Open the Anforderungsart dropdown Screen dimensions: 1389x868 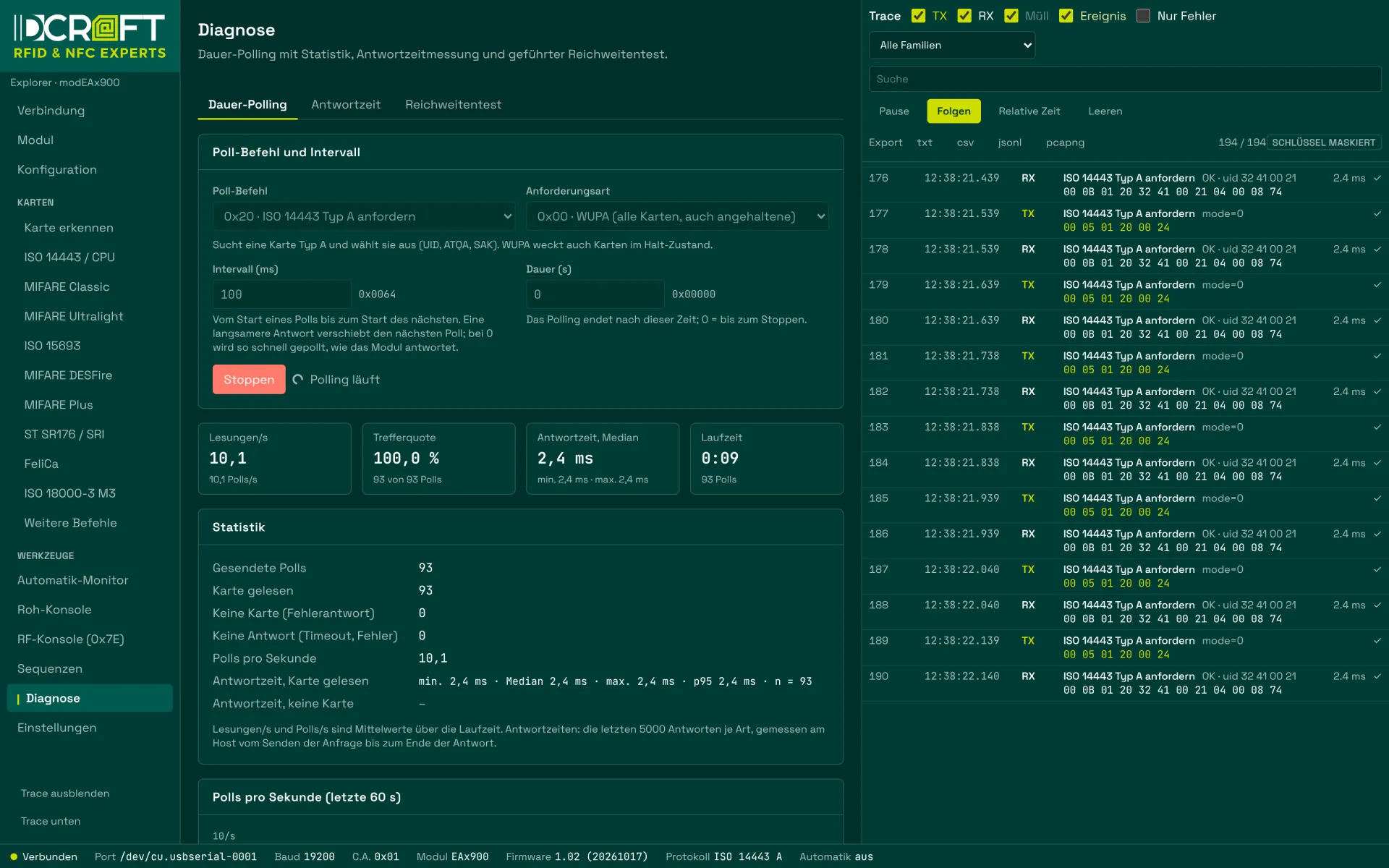click(x=677, y=216)
